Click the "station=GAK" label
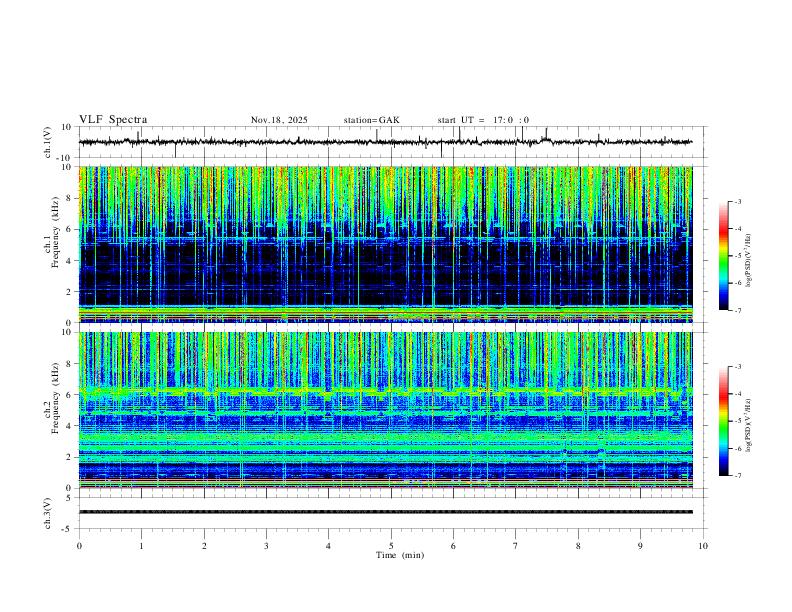The width and height of the screenshot is (792, 612). 371,120
